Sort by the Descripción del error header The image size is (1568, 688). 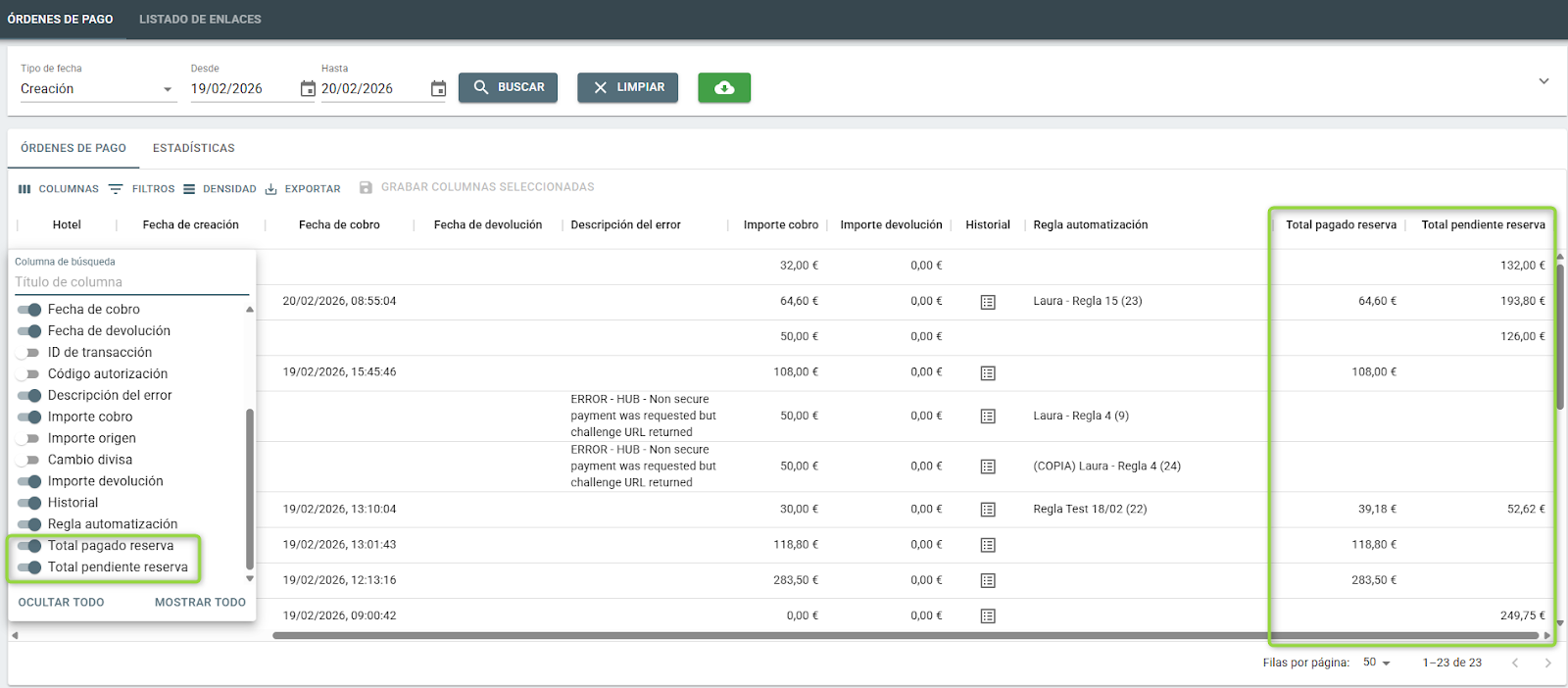click(x=625, y=225)
